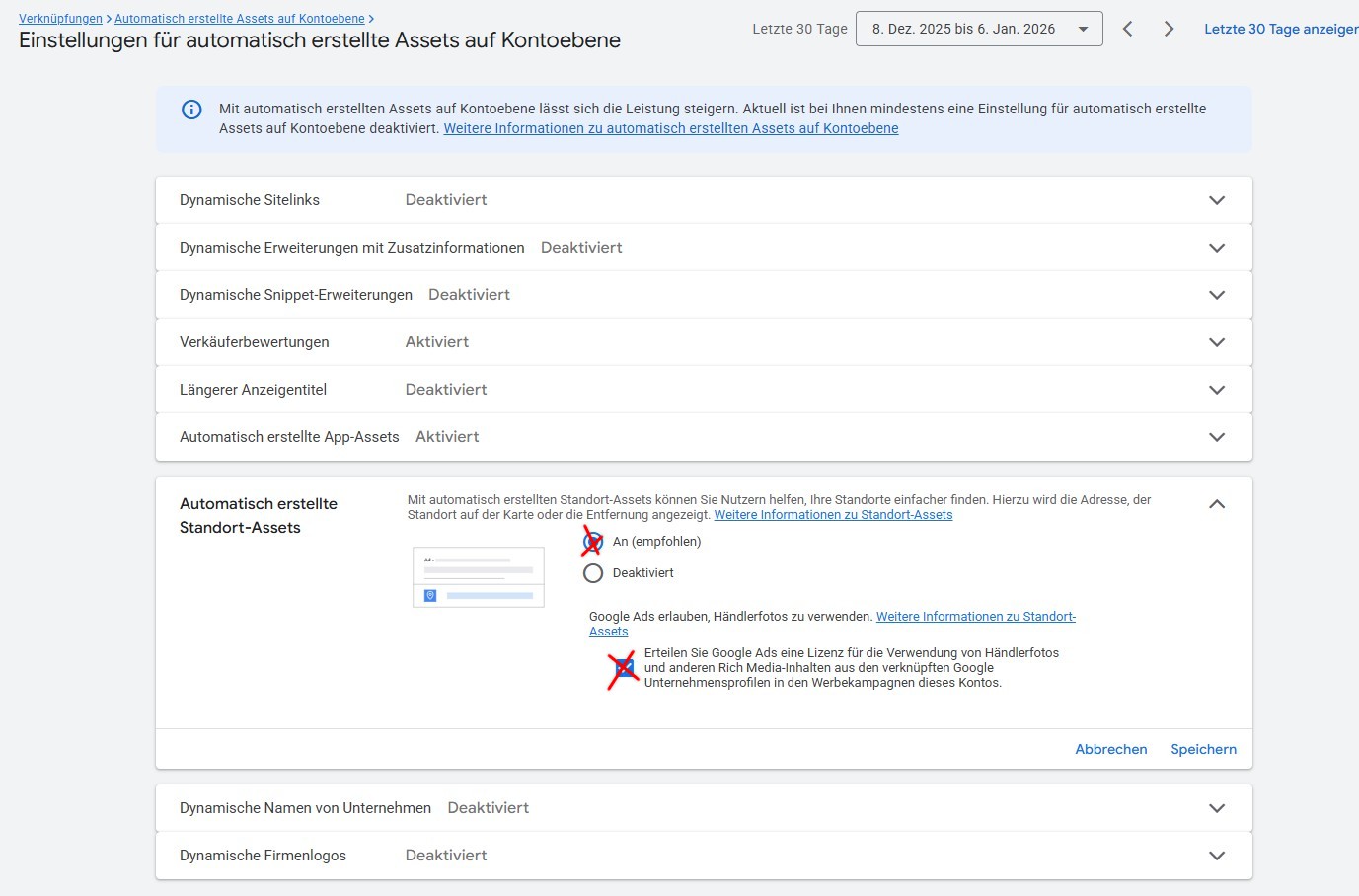This screenshot has width=1359, height=896.
Task: Open the date range dropdown
Action: pyautogui.click(x=978, y=29)
